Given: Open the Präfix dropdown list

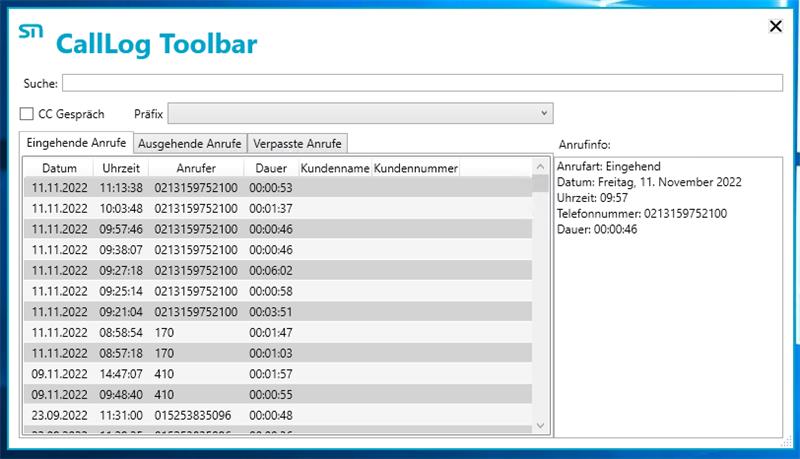Looking at the screenshot, I should pyautogui.click(x=359, y=114).
